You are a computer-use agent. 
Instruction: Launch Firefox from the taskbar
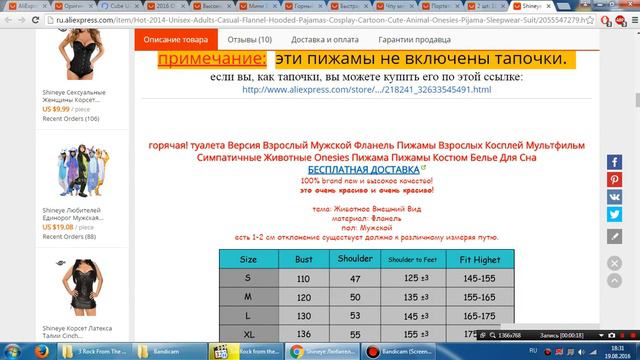[41, 351]
